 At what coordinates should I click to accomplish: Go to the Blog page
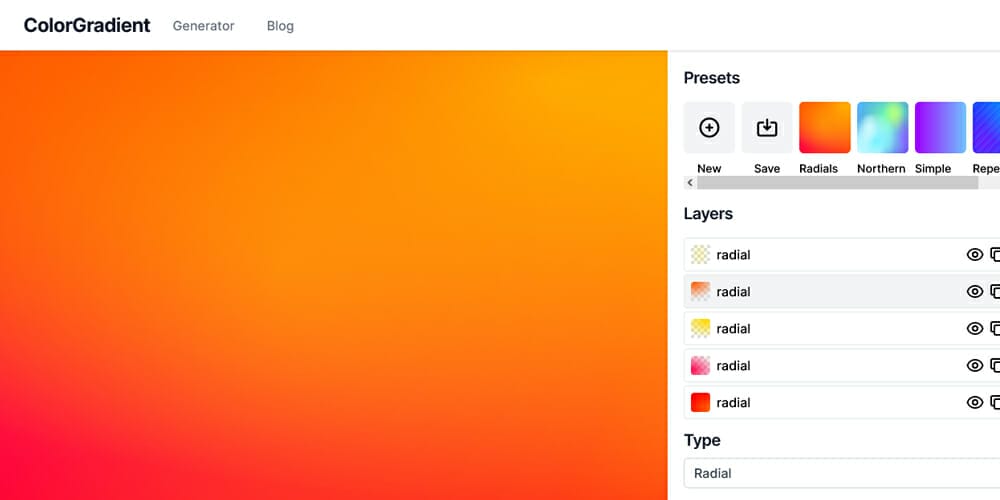pyautogui.click(x=280, y=26)
